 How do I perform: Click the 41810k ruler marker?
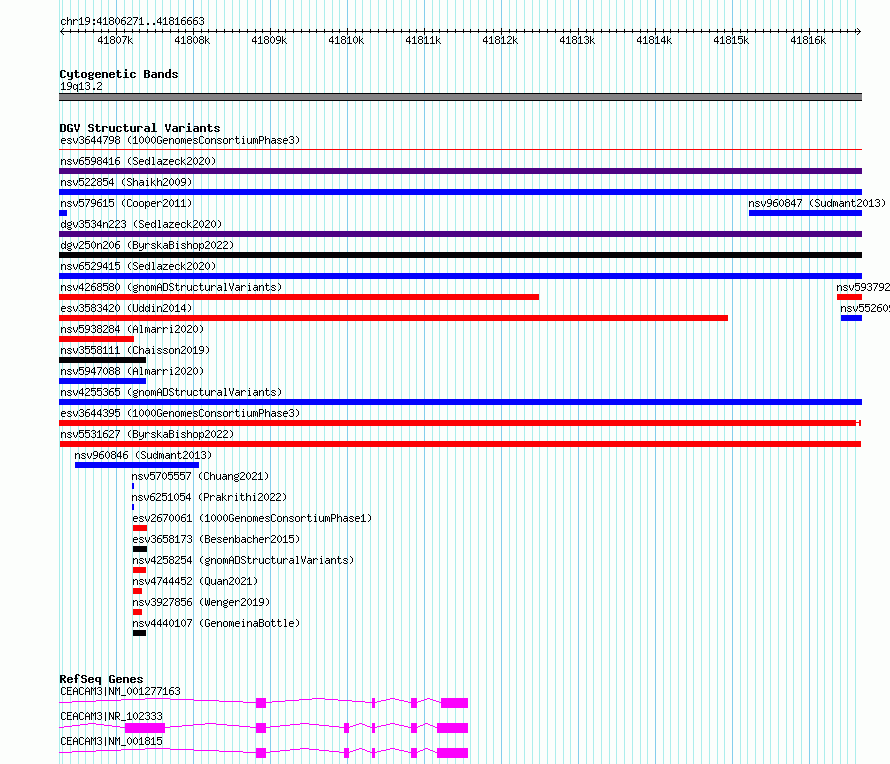tap(346, 40)
